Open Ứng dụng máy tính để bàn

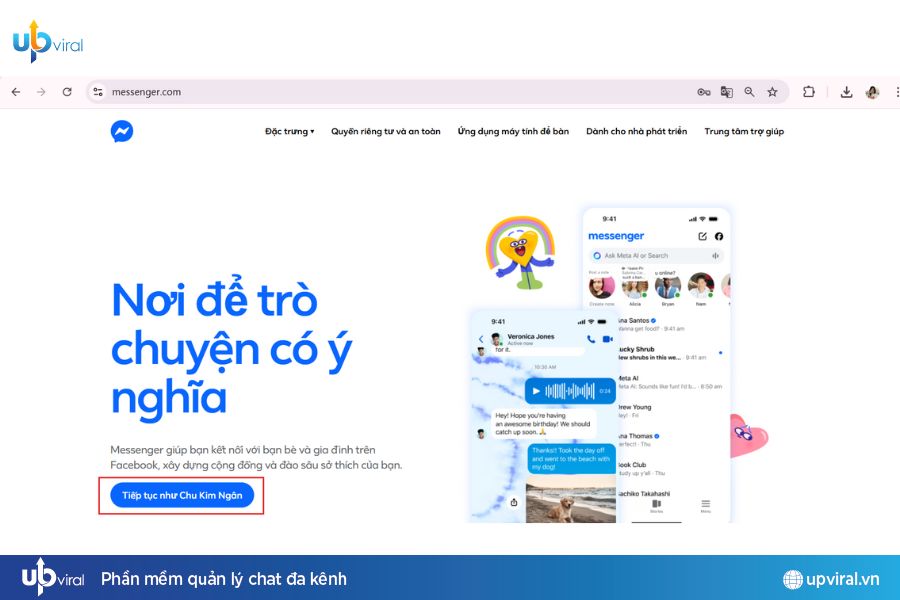pyautogui.click(x=513, y=131)
